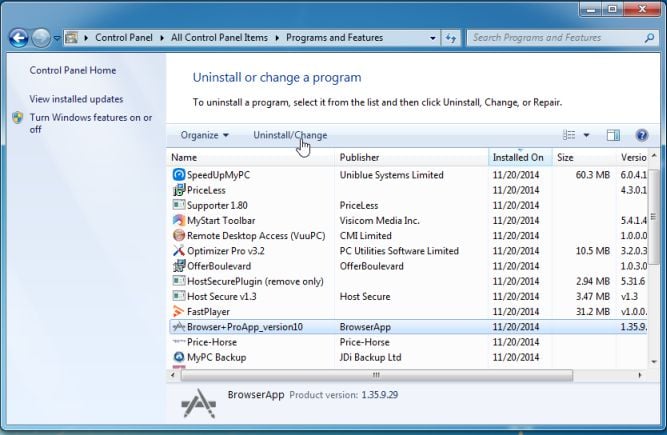This screenshot has width=667, height=435.
Task: Select Remote Desktop Access (VuuPC) text
Action: (x=256, y=236)
